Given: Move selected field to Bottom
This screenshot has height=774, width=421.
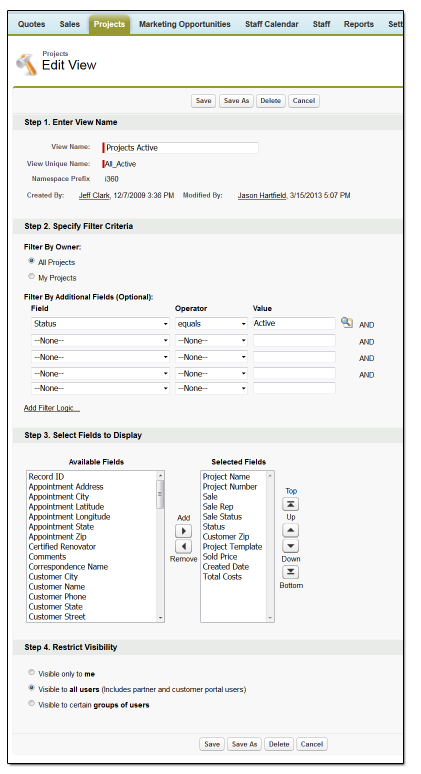Looking at the screenshot, I should coord(291,572).
